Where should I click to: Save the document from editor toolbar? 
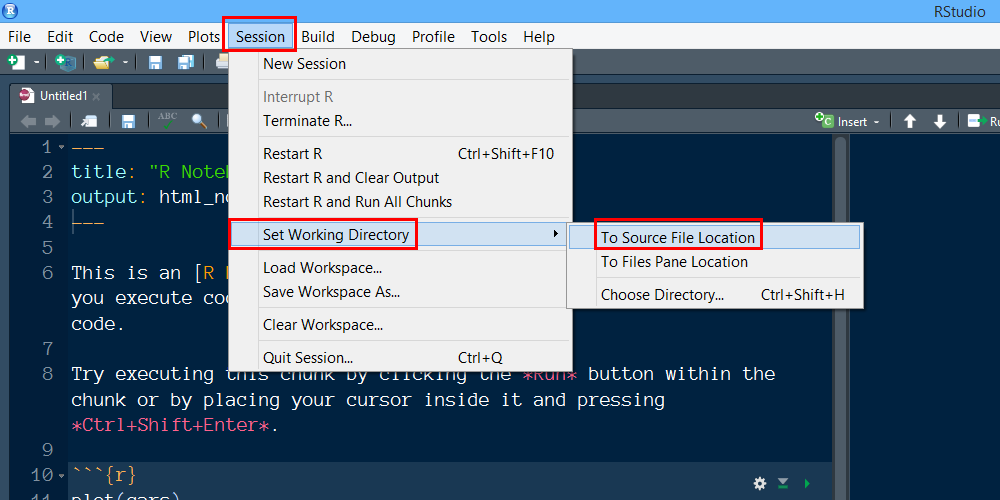coord(128,121)
